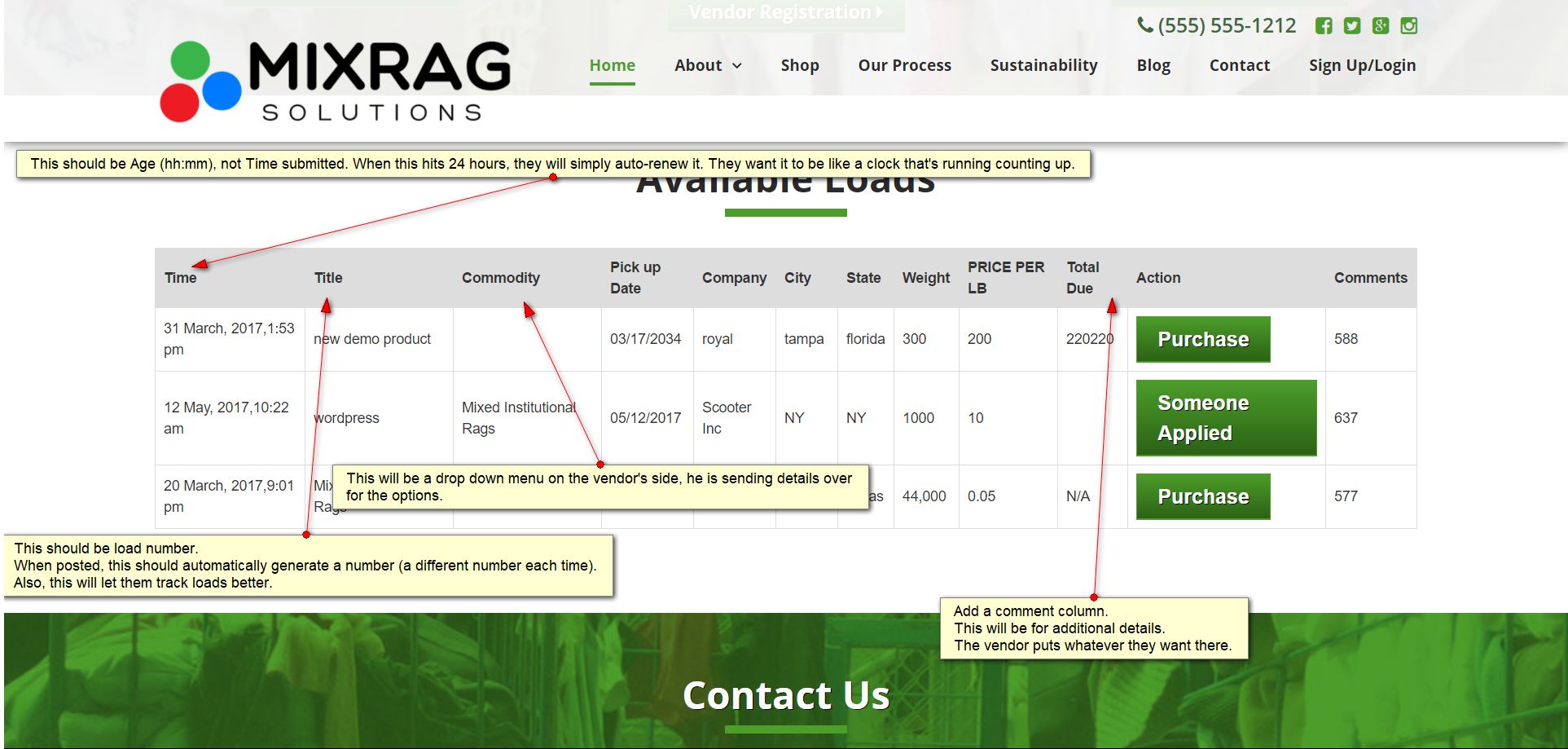Image resolution: width=1568 pixels, height=749 pixels.
Task: Click the Sign Up/Login link
Action: [x=1363, y=65]
